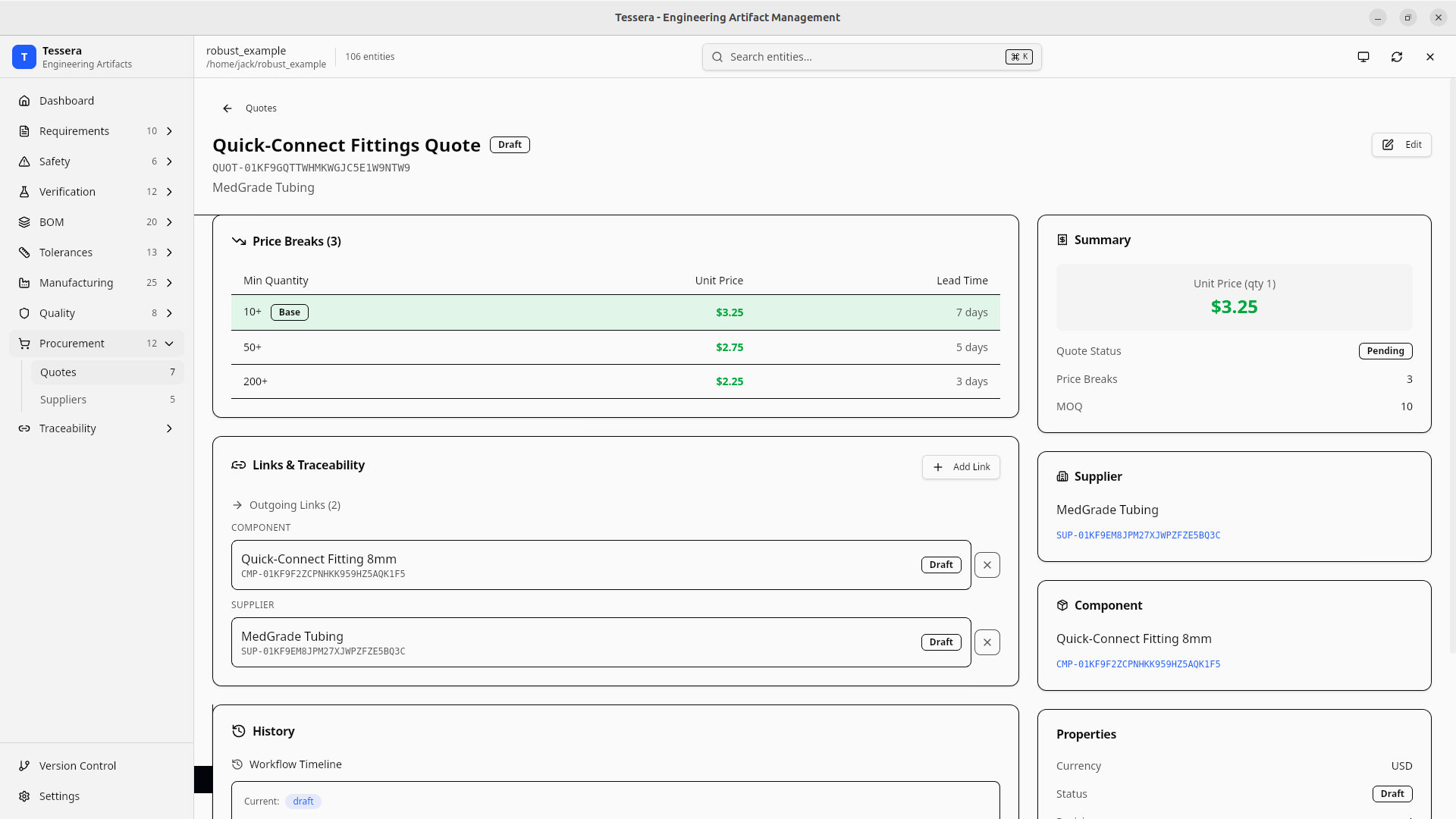Remove the MedGrade Tubing supplier link
The height and width of the screenshot is (819, 1456).
click(987, 642)
